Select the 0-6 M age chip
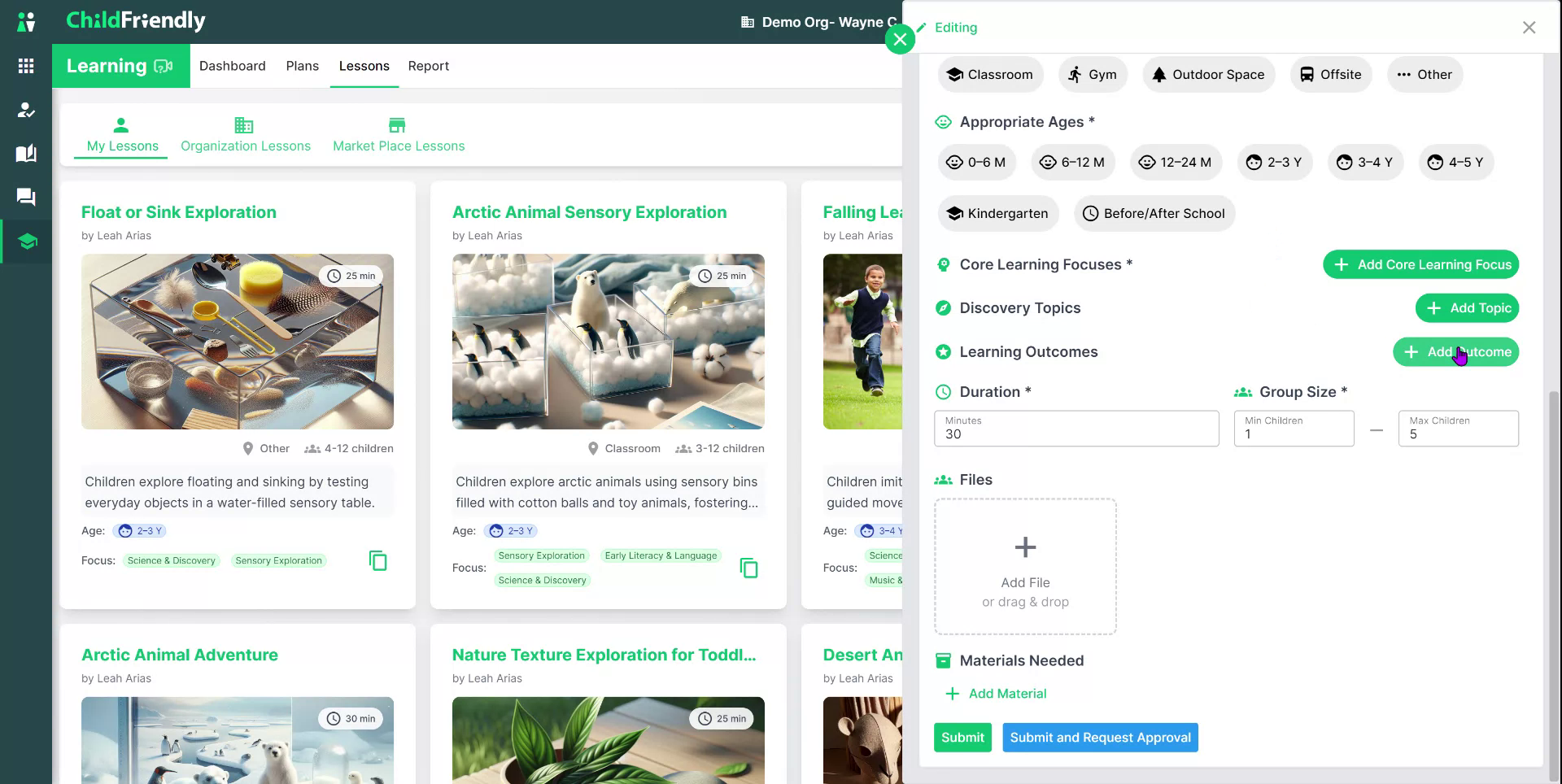Viewport: 1562px width, 784px height. [976, 163]
